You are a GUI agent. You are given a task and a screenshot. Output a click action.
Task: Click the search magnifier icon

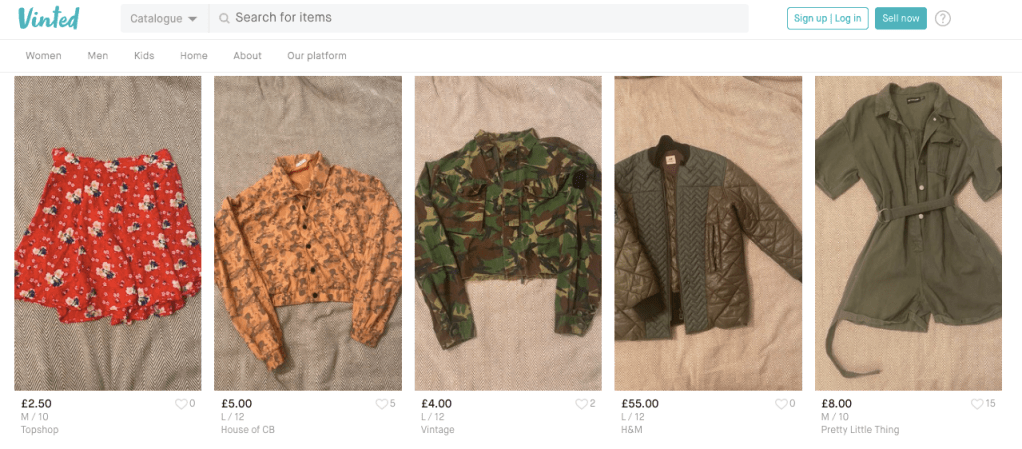click(224, 18)
